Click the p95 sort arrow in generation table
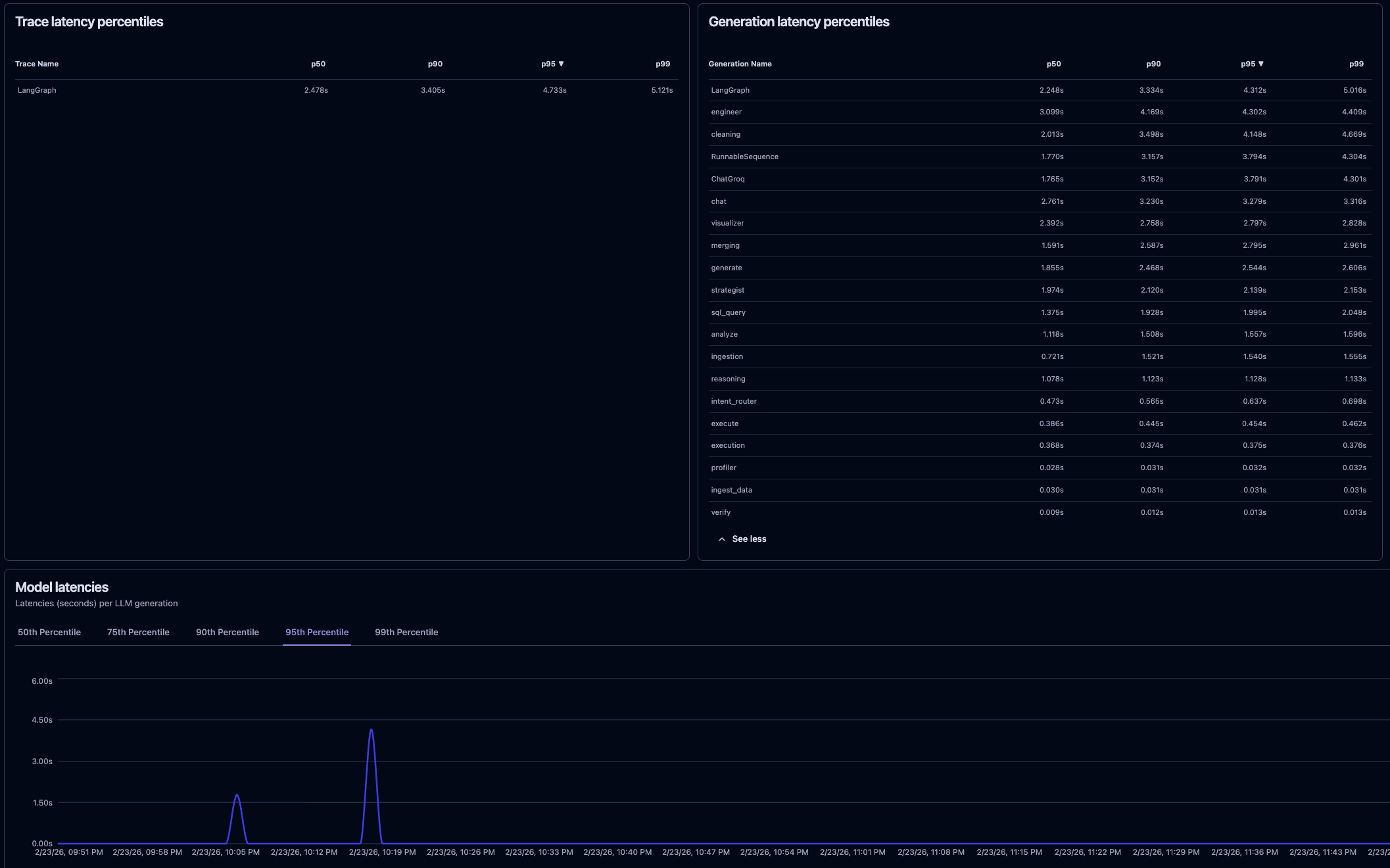 (x=1260, y=64)
